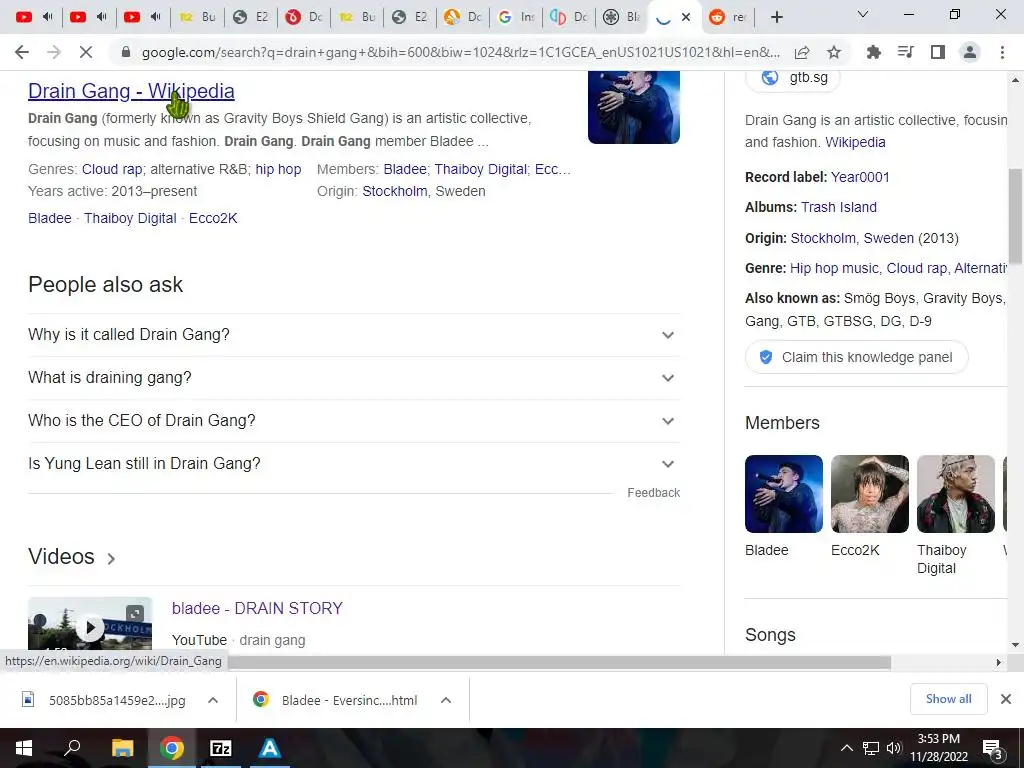Open Wikipedia link in knowledge panel

pyautogui.click(x=855, y=142)
